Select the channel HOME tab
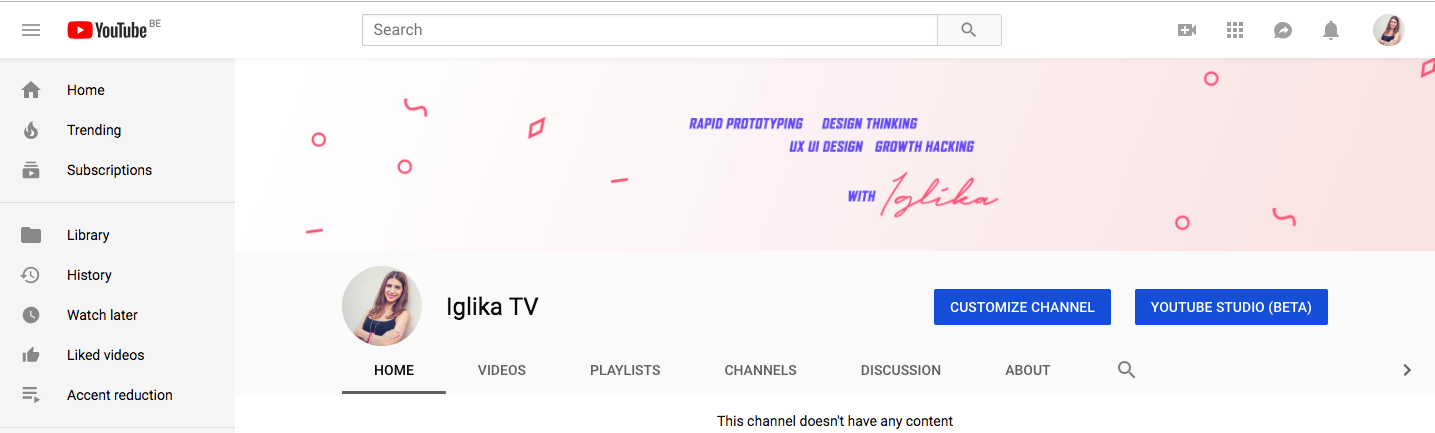The width and height of the screenshot is (1435, 433). (394, 370)
